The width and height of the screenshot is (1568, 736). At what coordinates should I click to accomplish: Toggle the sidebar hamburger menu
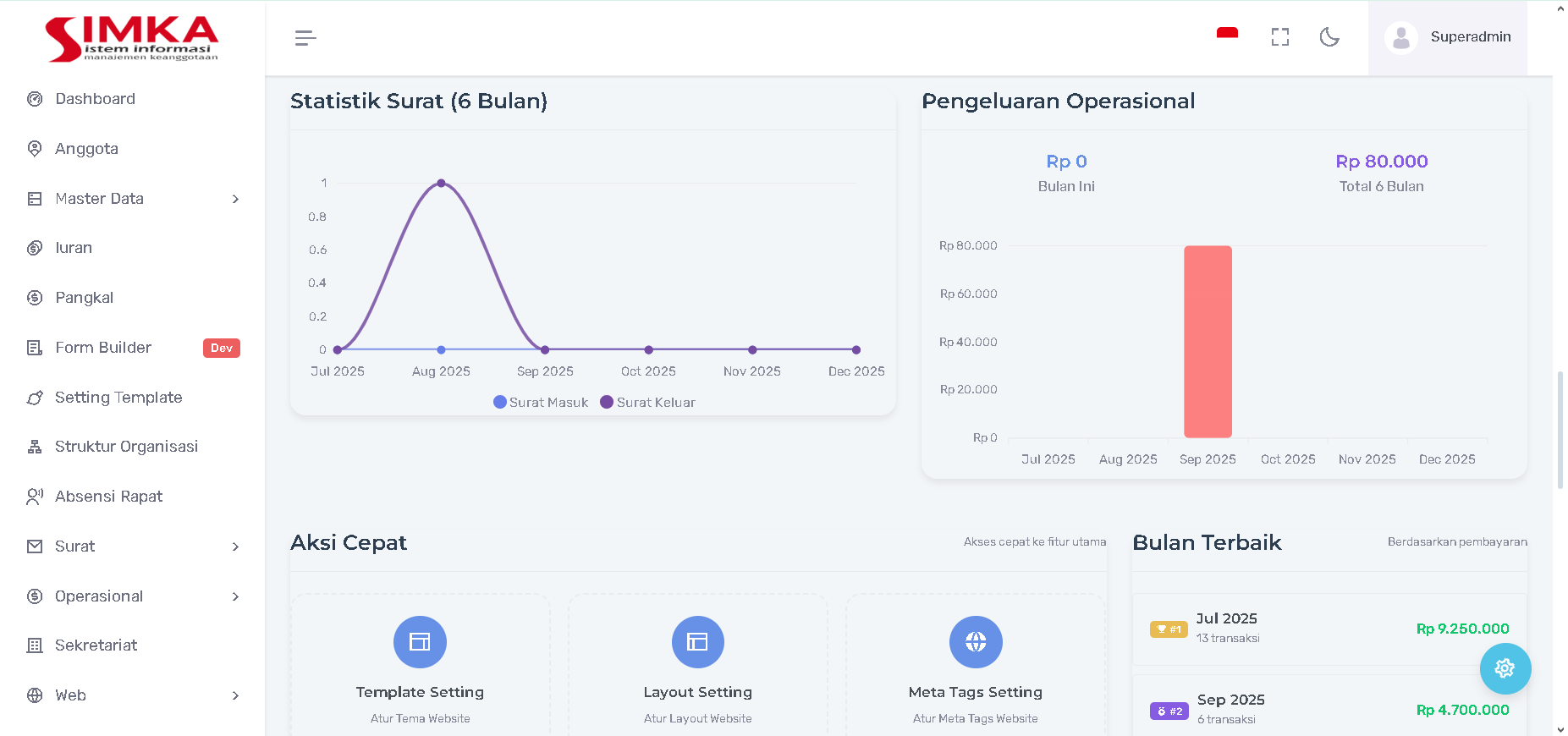click(305, 37)
